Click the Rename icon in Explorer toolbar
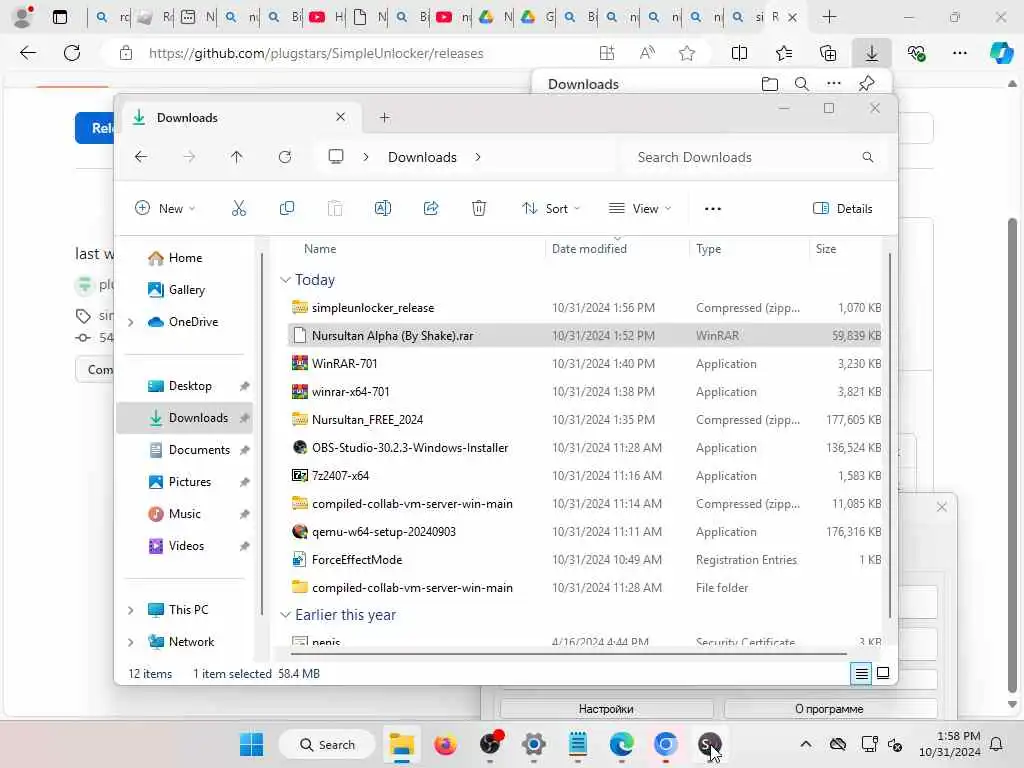This screenshot has height=768, width=1024. [x=383, y=208]
